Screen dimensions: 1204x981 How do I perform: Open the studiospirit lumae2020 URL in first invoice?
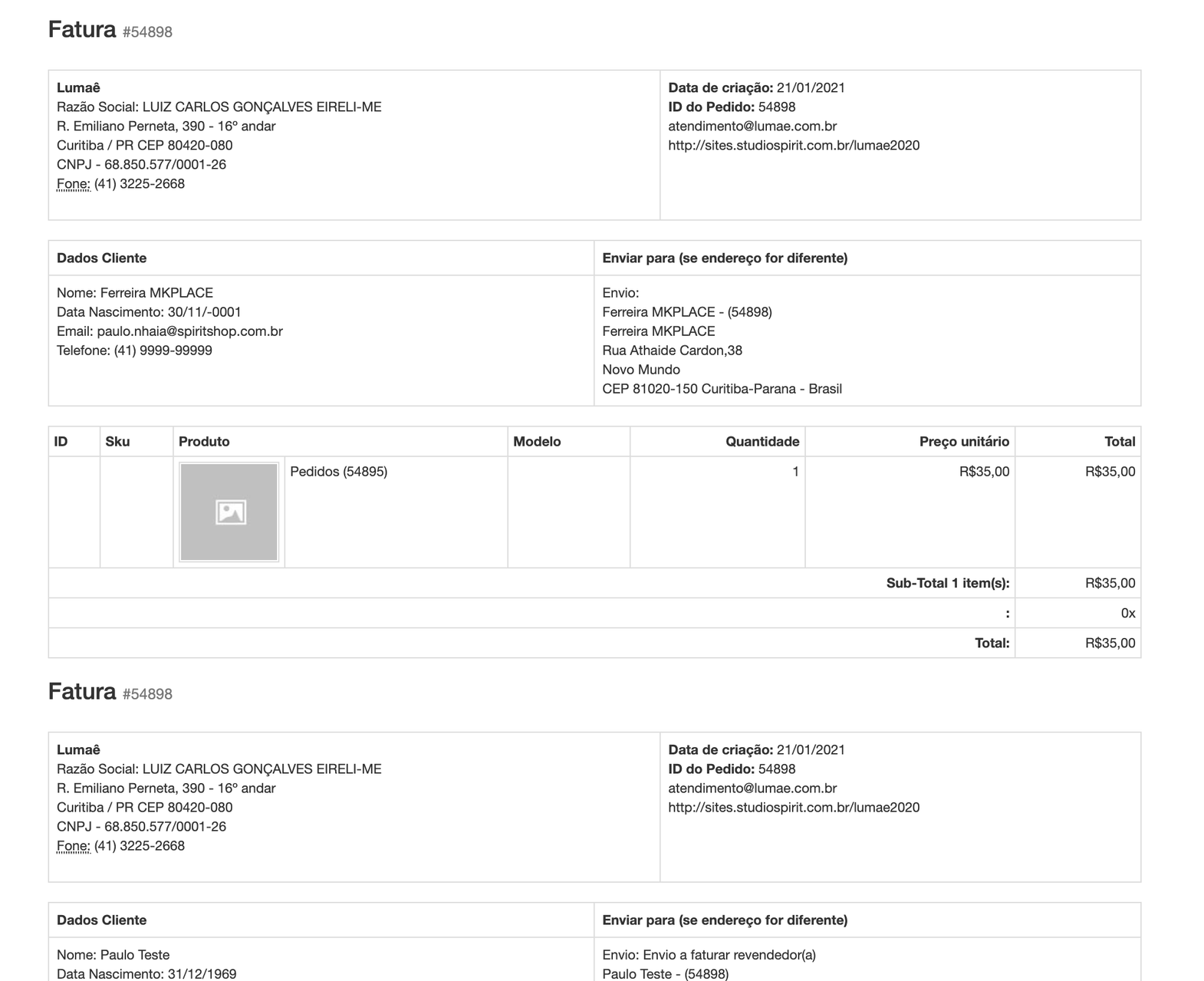click(x=794, y=145)
